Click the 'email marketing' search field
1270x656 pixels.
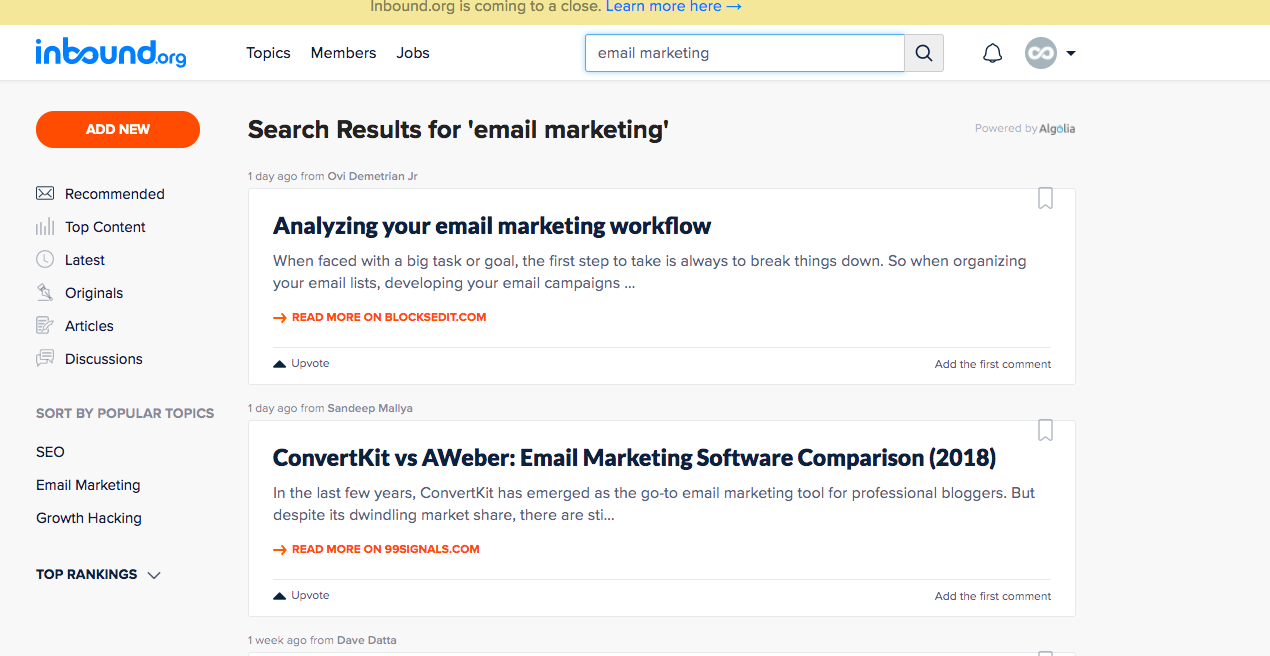745,53
